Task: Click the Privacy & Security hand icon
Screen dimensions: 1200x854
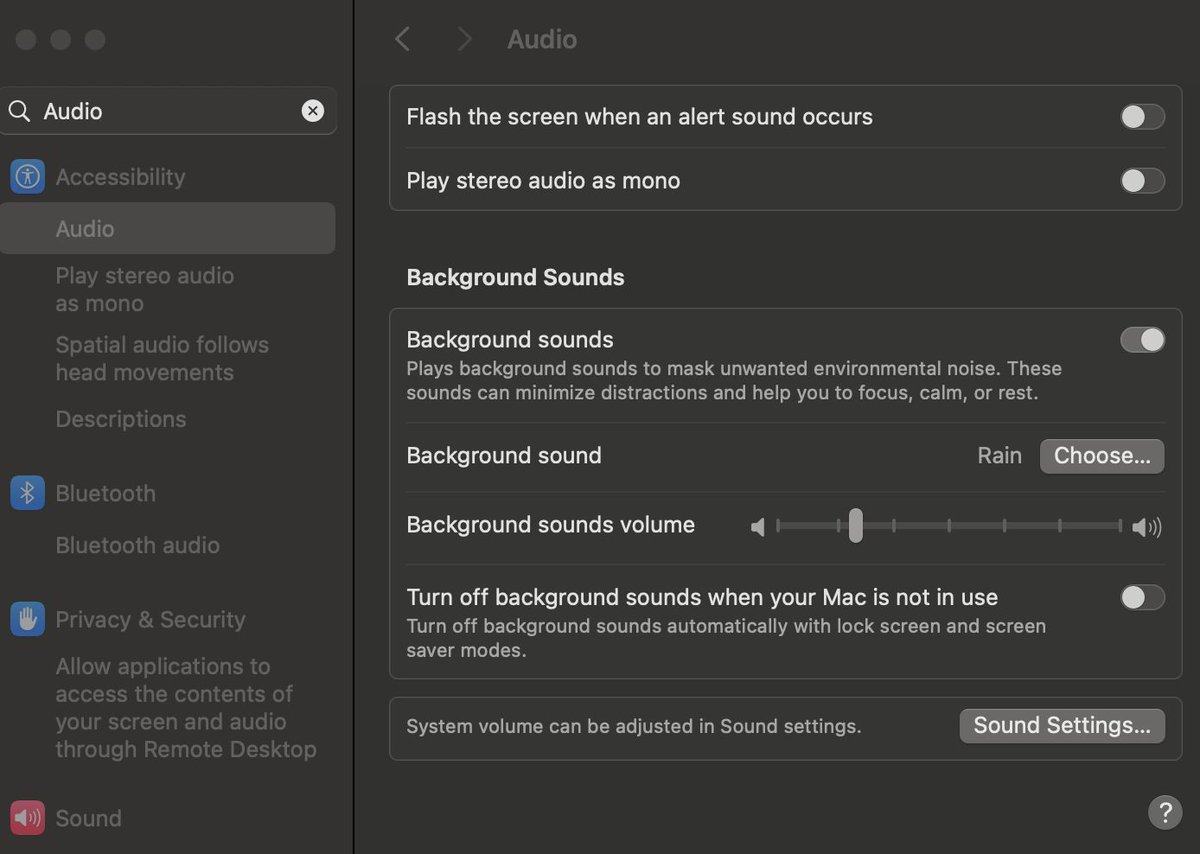Action: [27, 619]
